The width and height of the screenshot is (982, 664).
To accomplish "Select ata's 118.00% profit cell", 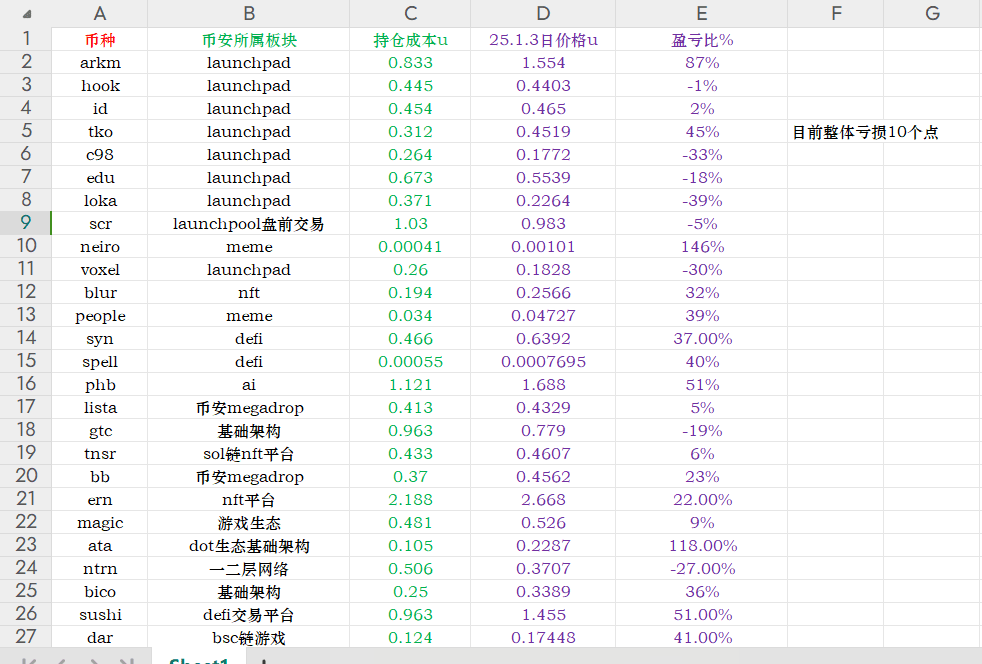I will (701, 546).
